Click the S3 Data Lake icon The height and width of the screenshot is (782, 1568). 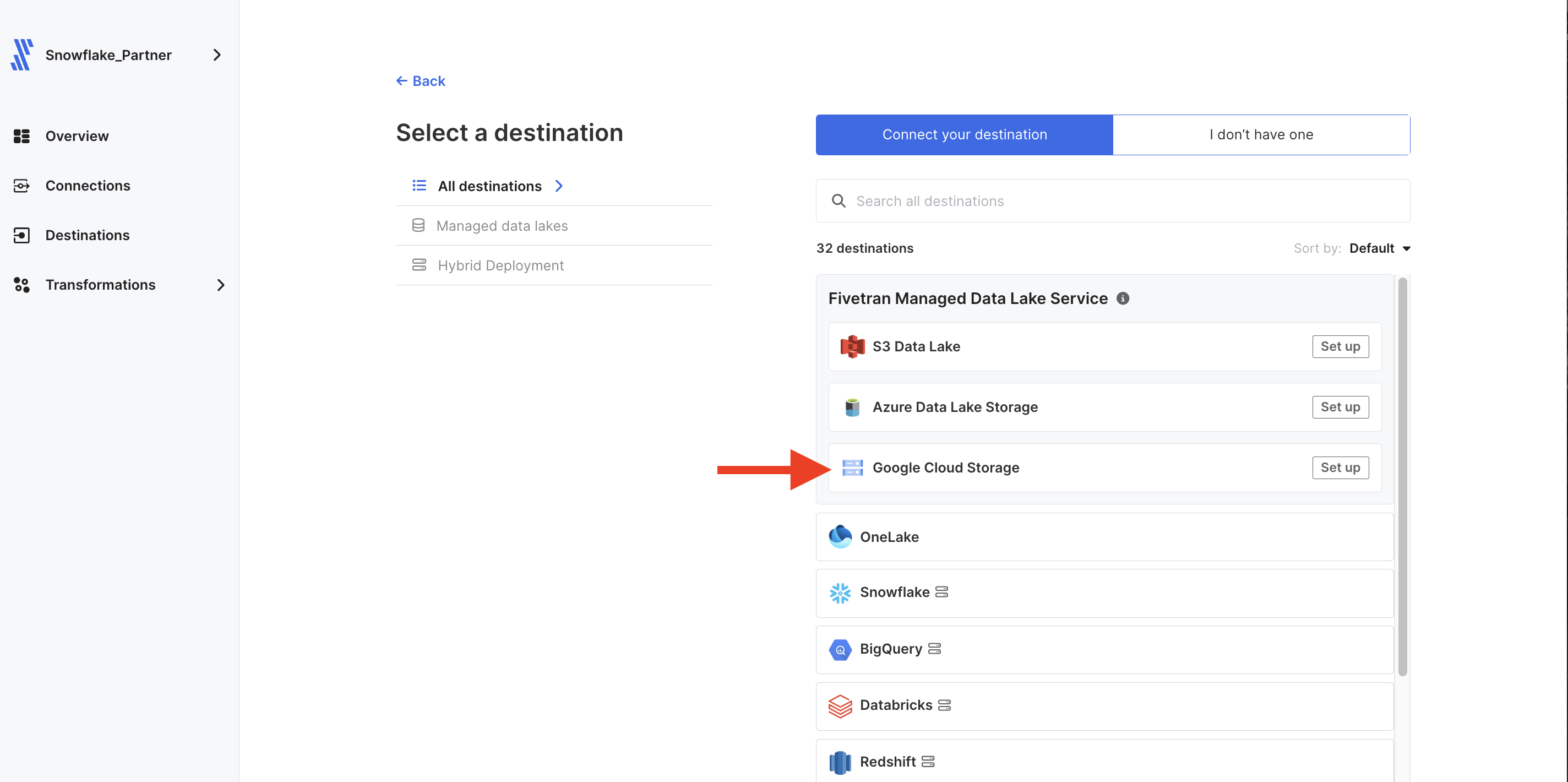852,346
